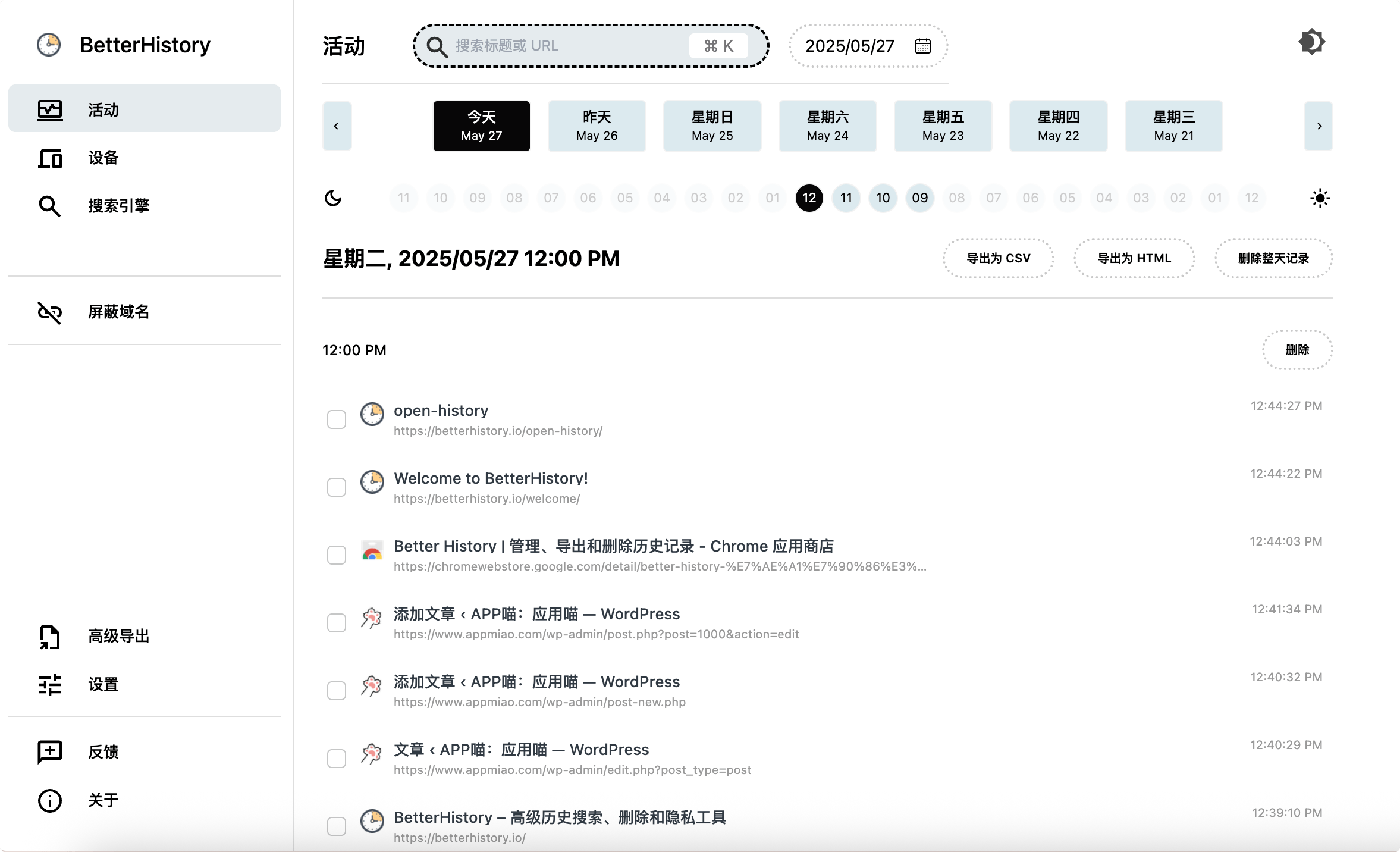Advance days with right chevron arrow
The width and height of the screenshot is (1400, 852).
click(x=1319, y=126)
